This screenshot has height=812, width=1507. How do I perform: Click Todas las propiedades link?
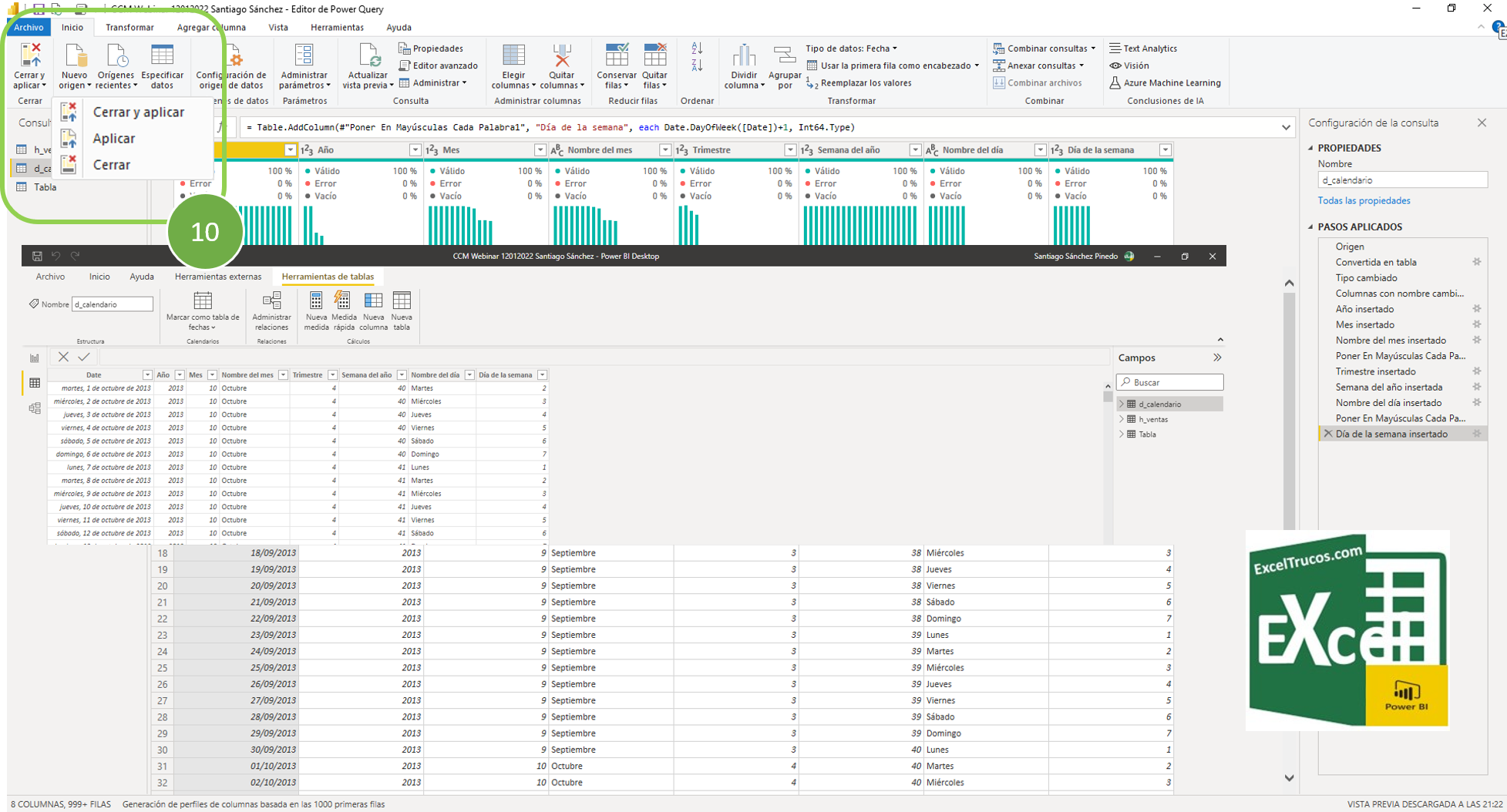point(1364,201)
